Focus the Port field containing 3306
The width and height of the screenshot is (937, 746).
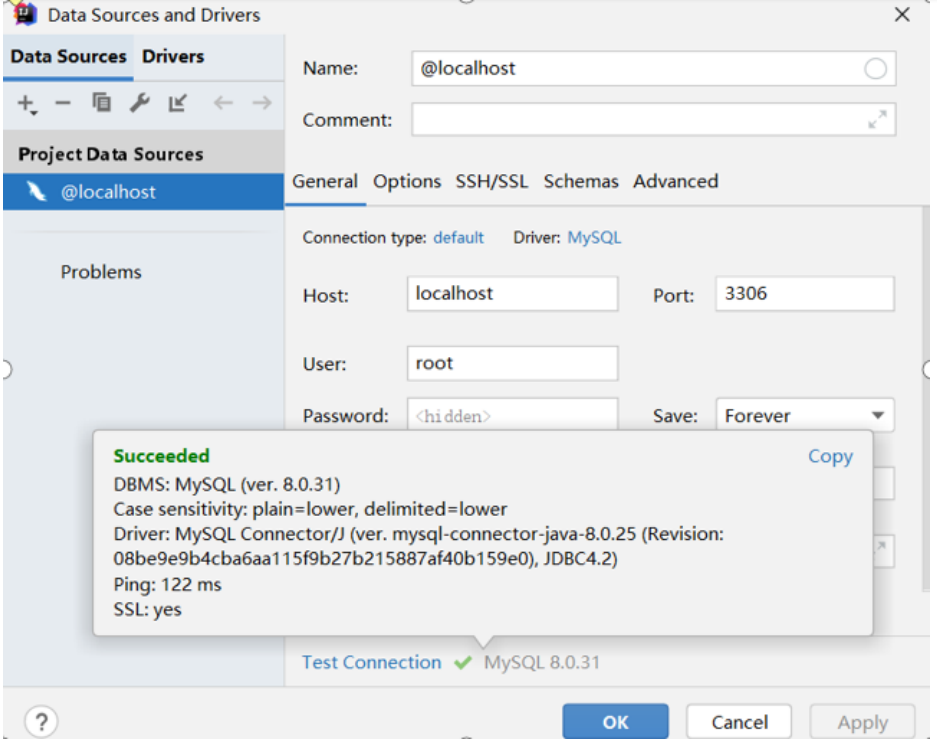pyautogui.click(x=805, y=293)
